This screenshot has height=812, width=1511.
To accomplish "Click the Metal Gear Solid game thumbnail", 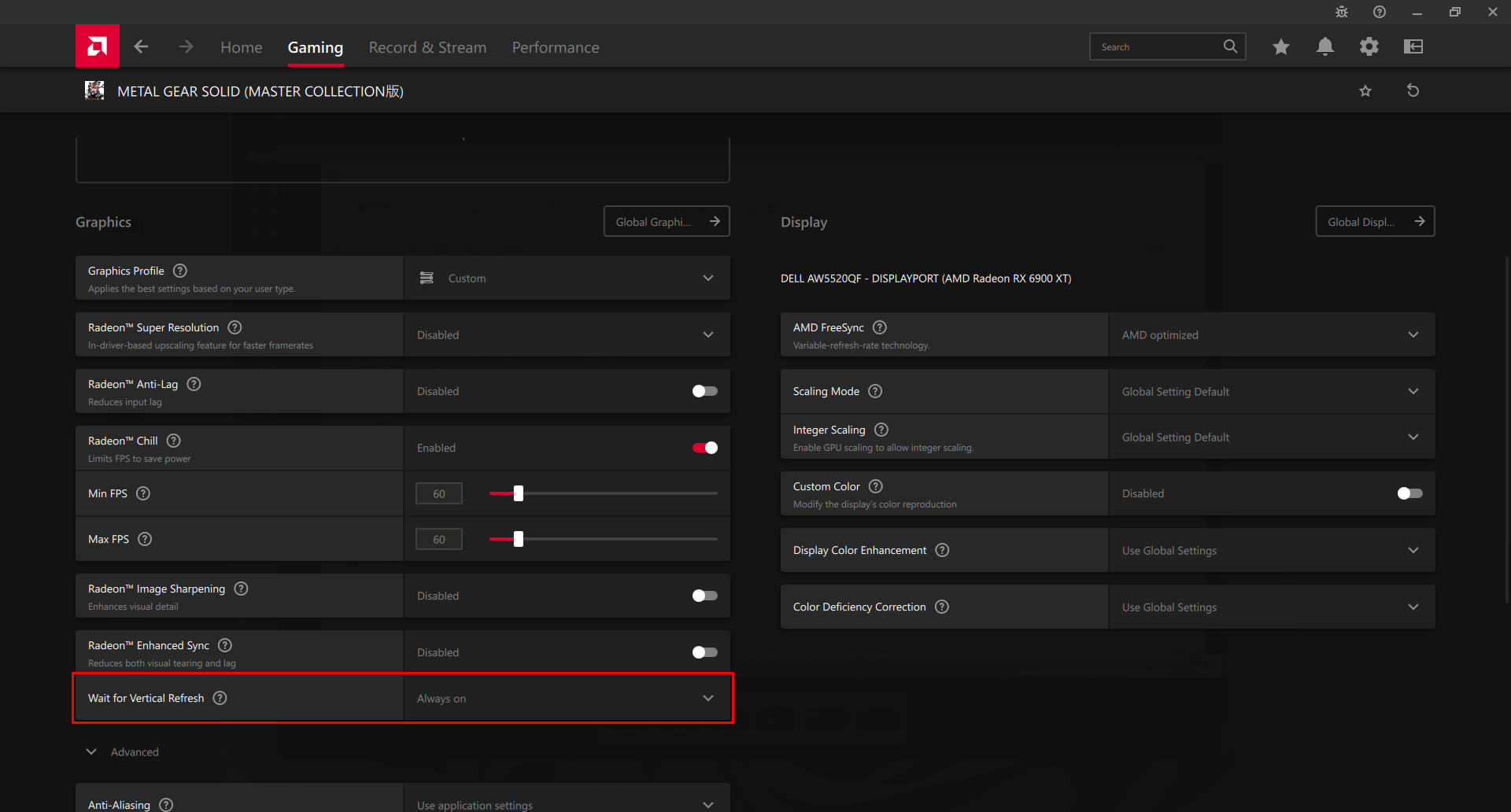I will point(94,90).
